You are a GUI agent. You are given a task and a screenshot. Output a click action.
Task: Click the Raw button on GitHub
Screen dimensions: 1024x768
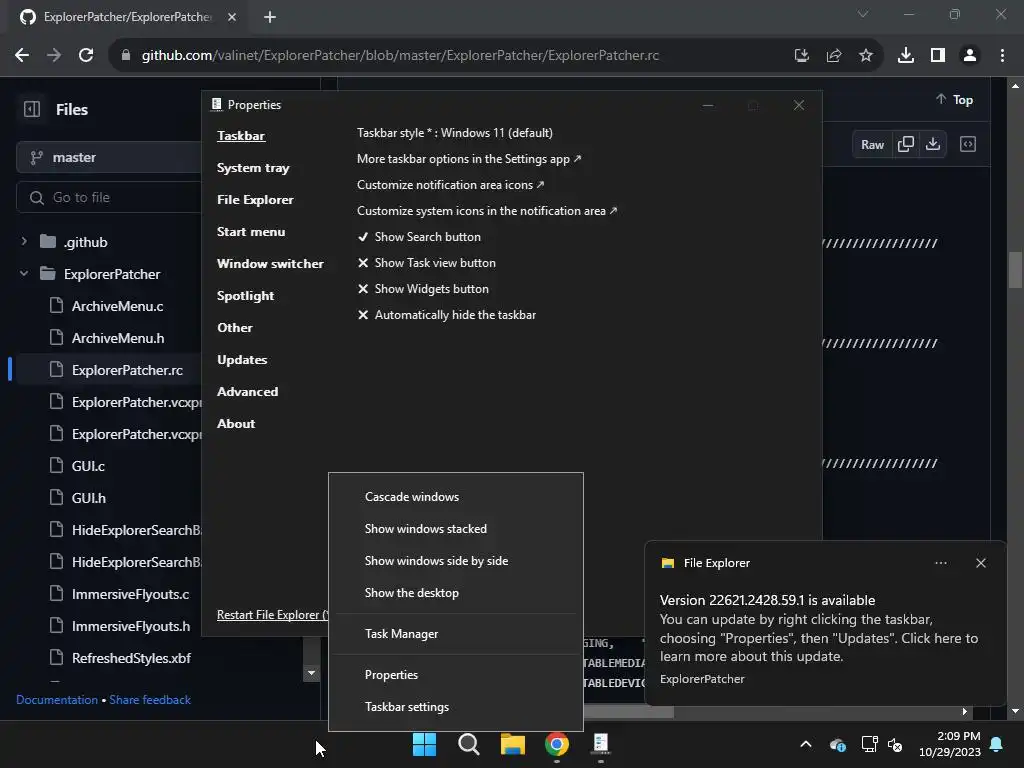[872, 145]
